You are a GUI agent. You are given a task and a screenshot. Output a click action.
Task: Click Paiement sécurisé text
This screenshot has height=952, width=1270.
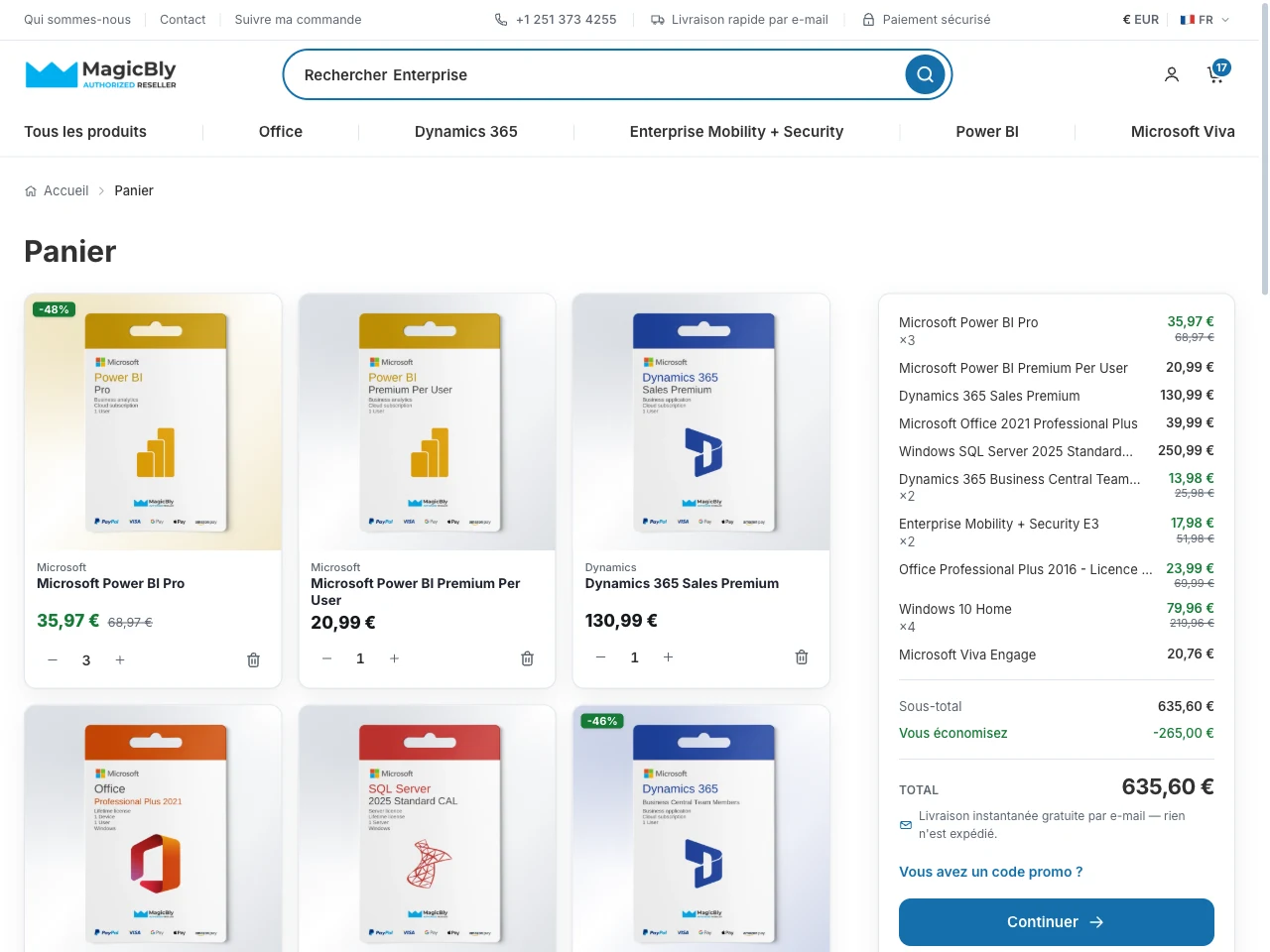(x=937, y=20)
